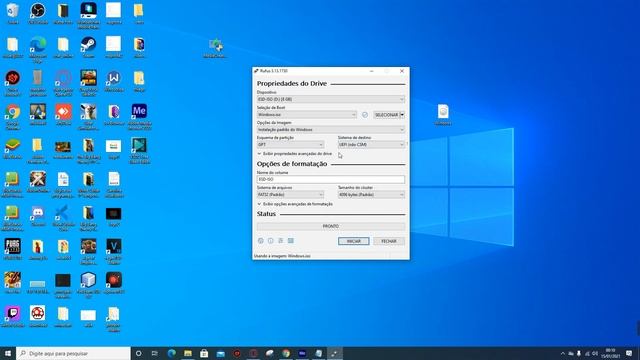The image size is (640, 360).
Task: Click the Rufus language globe icon
Action: 260,241
